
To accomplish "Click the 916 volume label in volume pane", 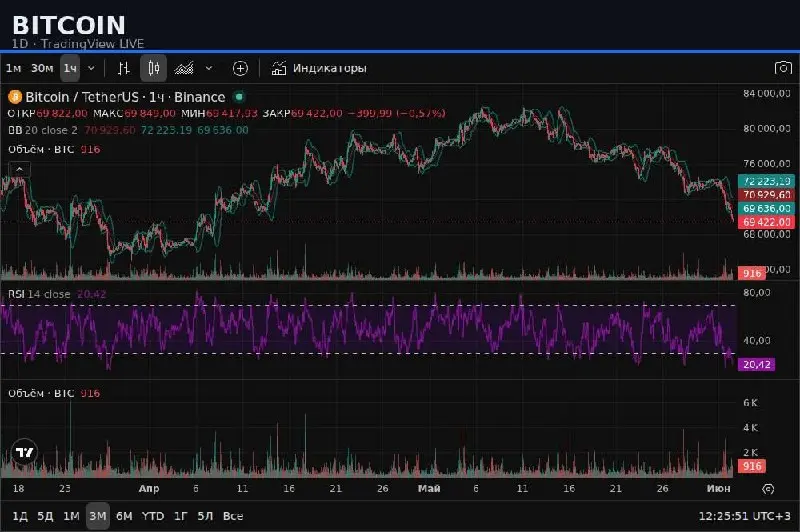I will 752,466.
